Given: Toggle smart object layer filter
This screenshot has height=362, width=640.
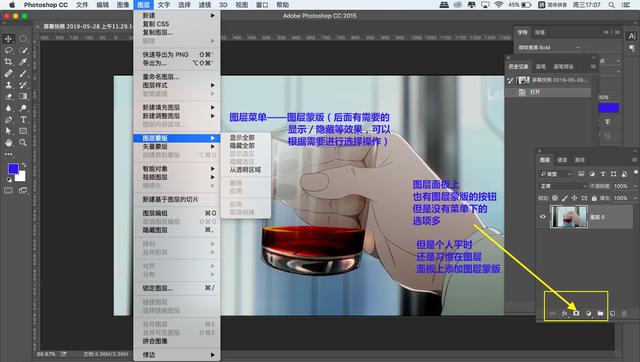Looking at the screenshot, I should coord(624,174).
